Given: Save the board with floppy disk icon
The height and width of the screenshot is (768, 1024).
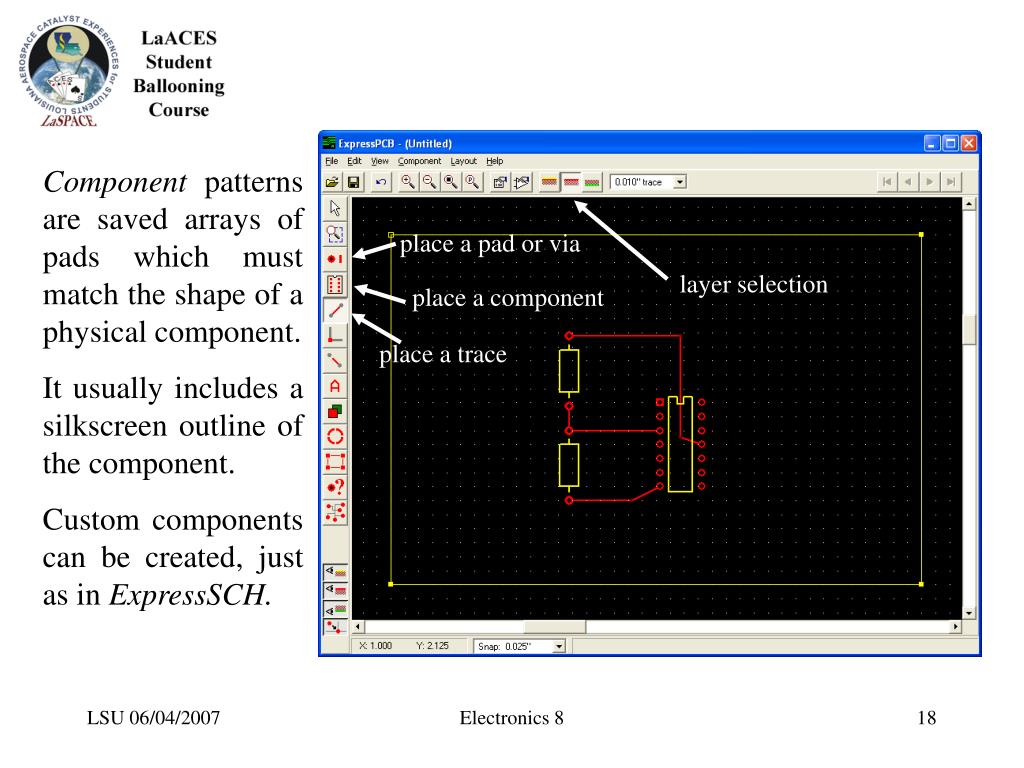Looking at the screenshot, I should point(353,182).
